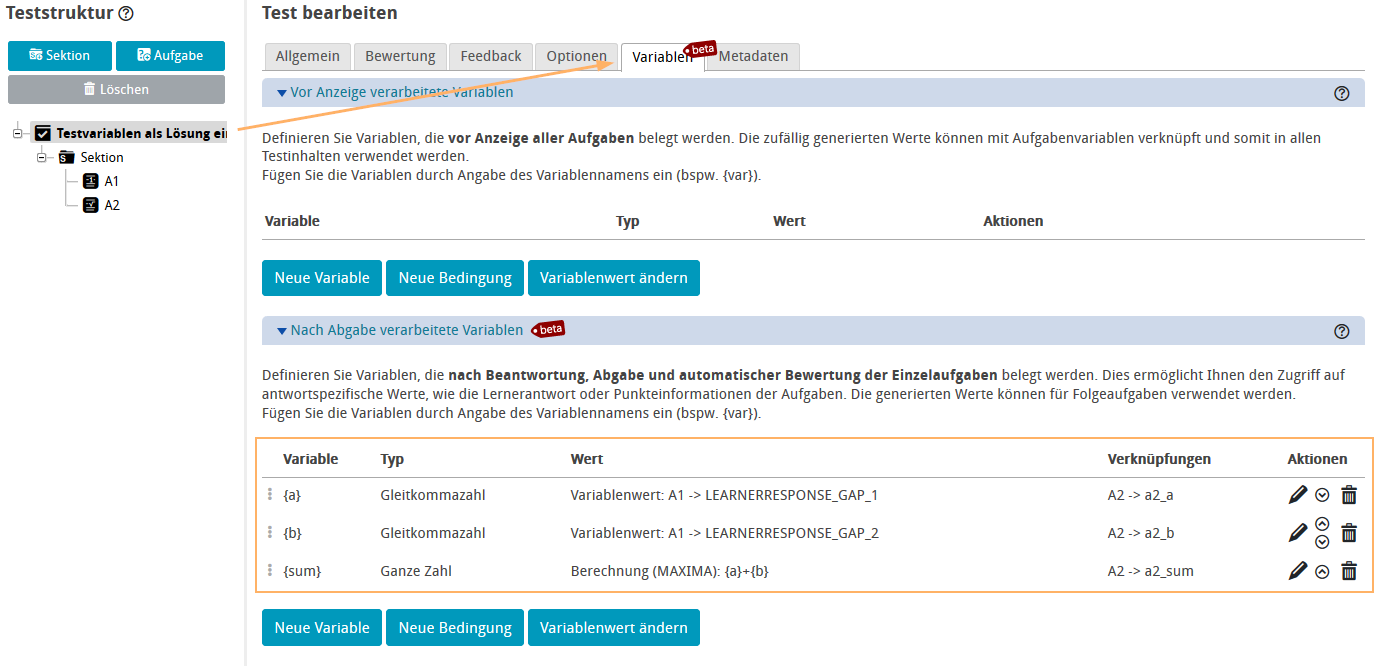Click the lower Neue Bedingung button
The height and width of the screenshot is (668, 1376).
(455, 628)
